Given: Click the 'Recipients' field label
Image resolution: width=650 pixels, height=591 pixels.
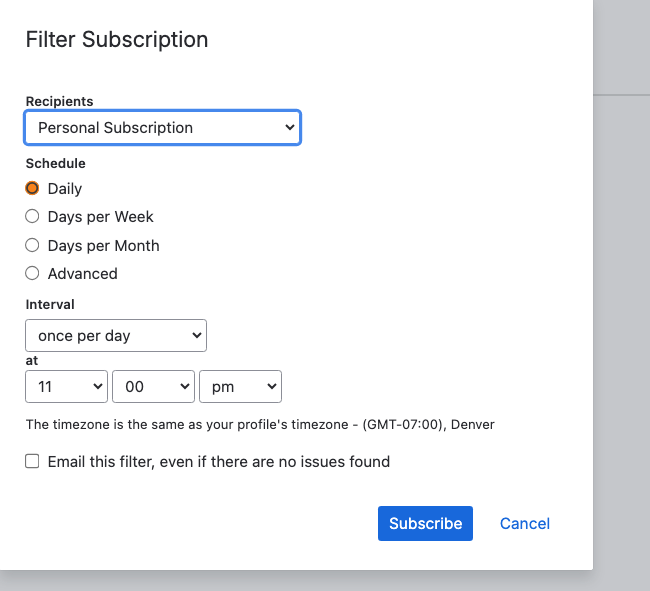Looking at the screenshot, I should point(59,101).
